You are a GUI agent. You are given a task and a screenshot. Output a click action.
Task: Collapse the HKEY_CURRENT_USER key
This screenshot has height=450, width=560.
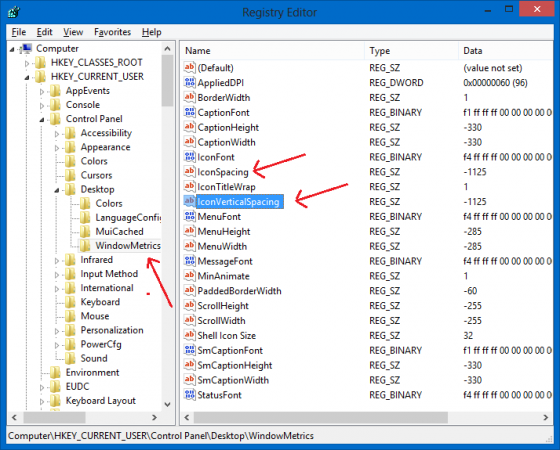[27, 78]
